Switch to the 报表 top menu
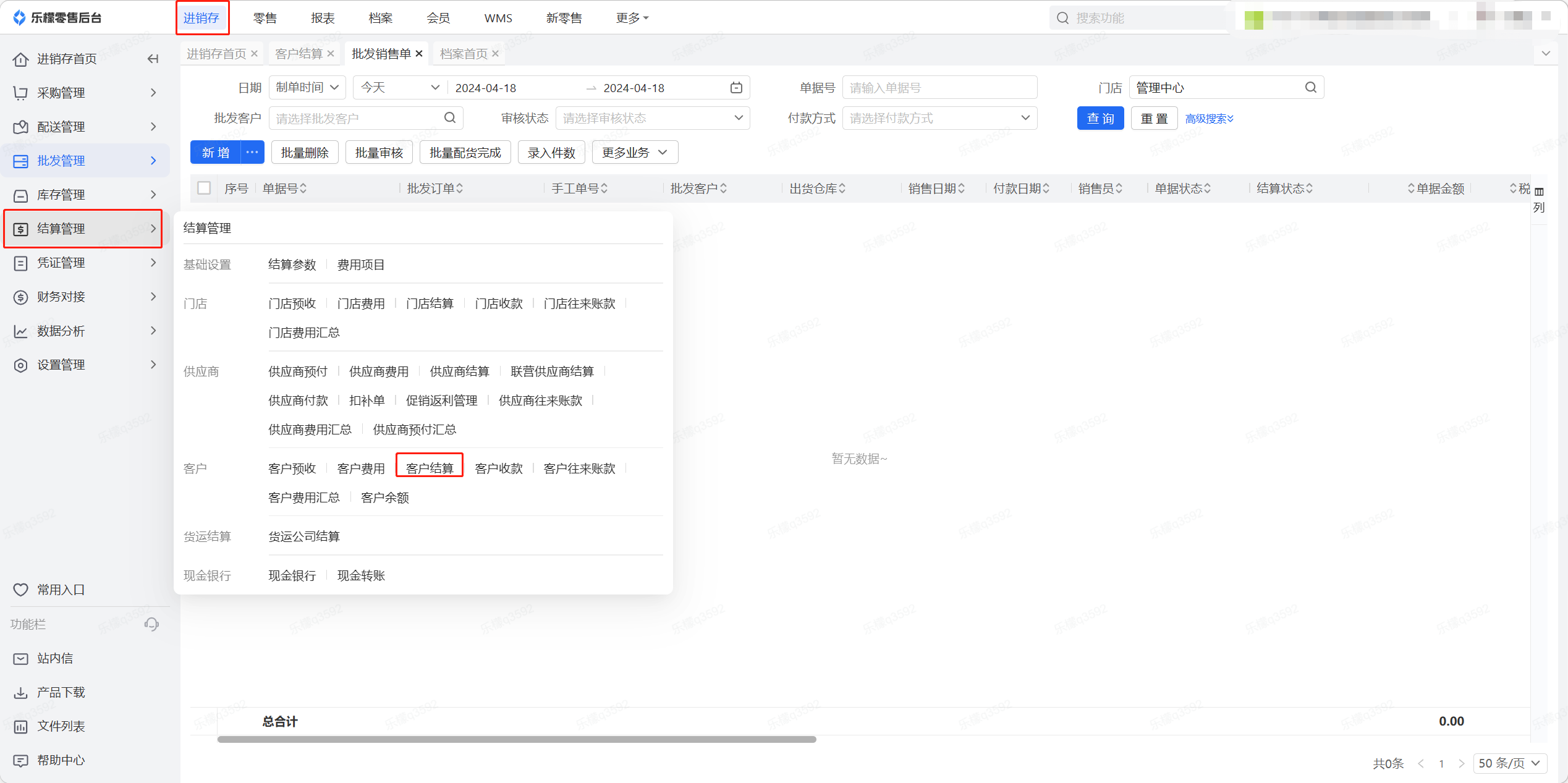Image resolution: width=1568 pixels, height=783 pixels. [x=323, y=18]
